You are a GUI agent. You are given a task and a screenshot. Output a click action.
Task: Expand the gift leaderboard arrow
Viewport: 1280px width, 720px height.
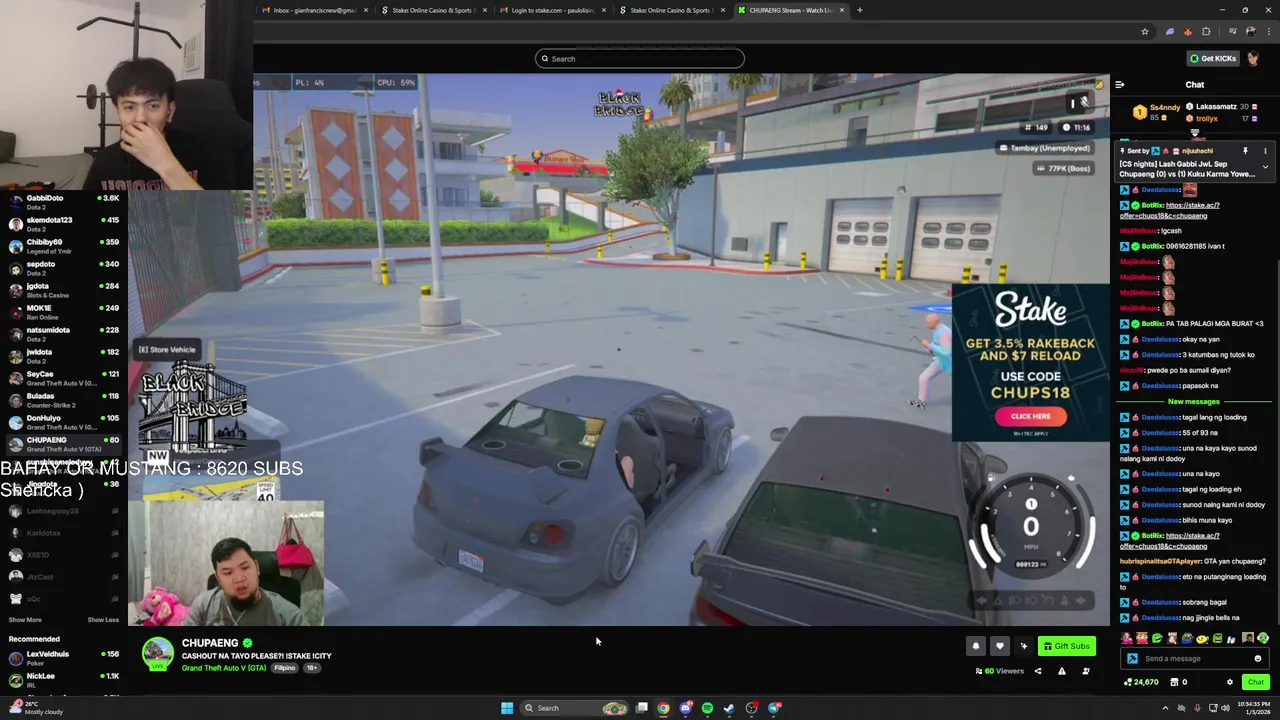click(x=1195, y=132)
